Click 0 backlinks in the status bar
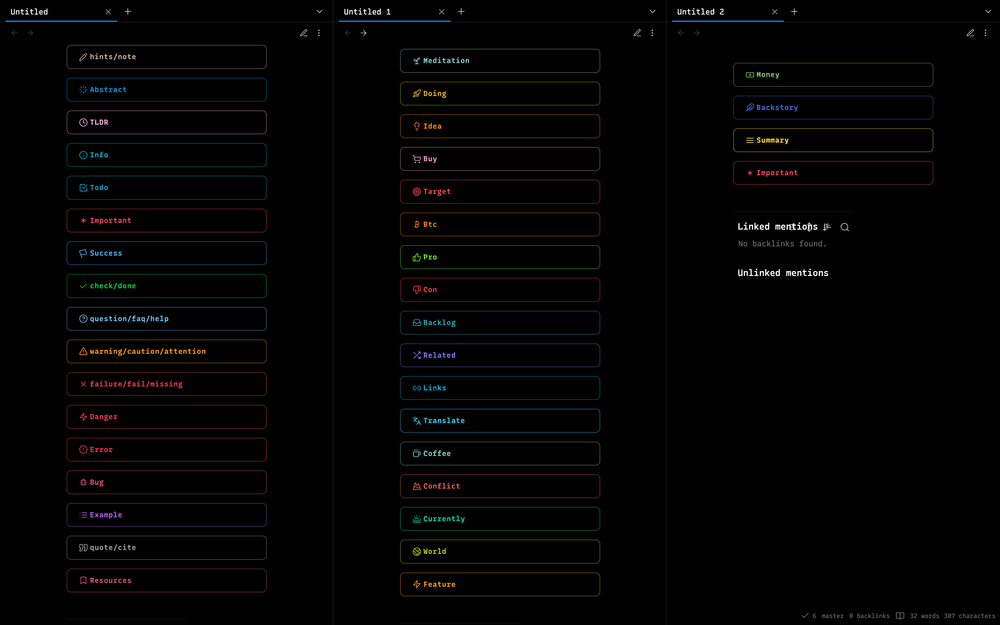The width and height of the screenshot is (1000, 625). point(869,616)
